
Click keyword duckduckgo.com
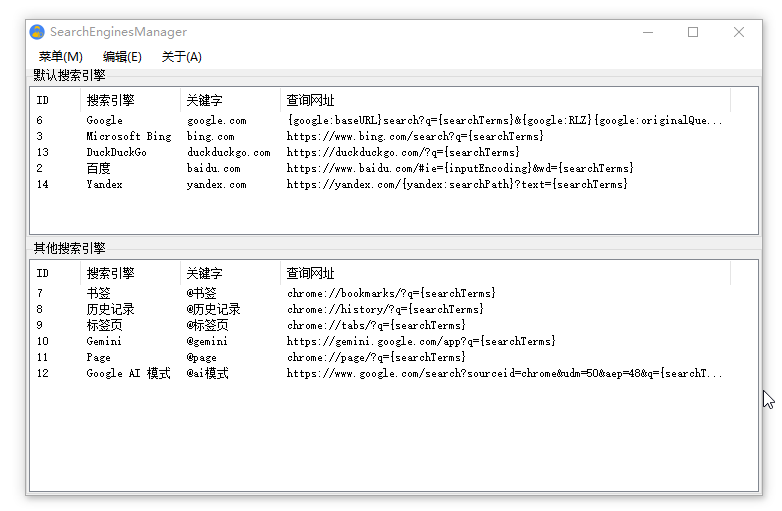point(228,152)
